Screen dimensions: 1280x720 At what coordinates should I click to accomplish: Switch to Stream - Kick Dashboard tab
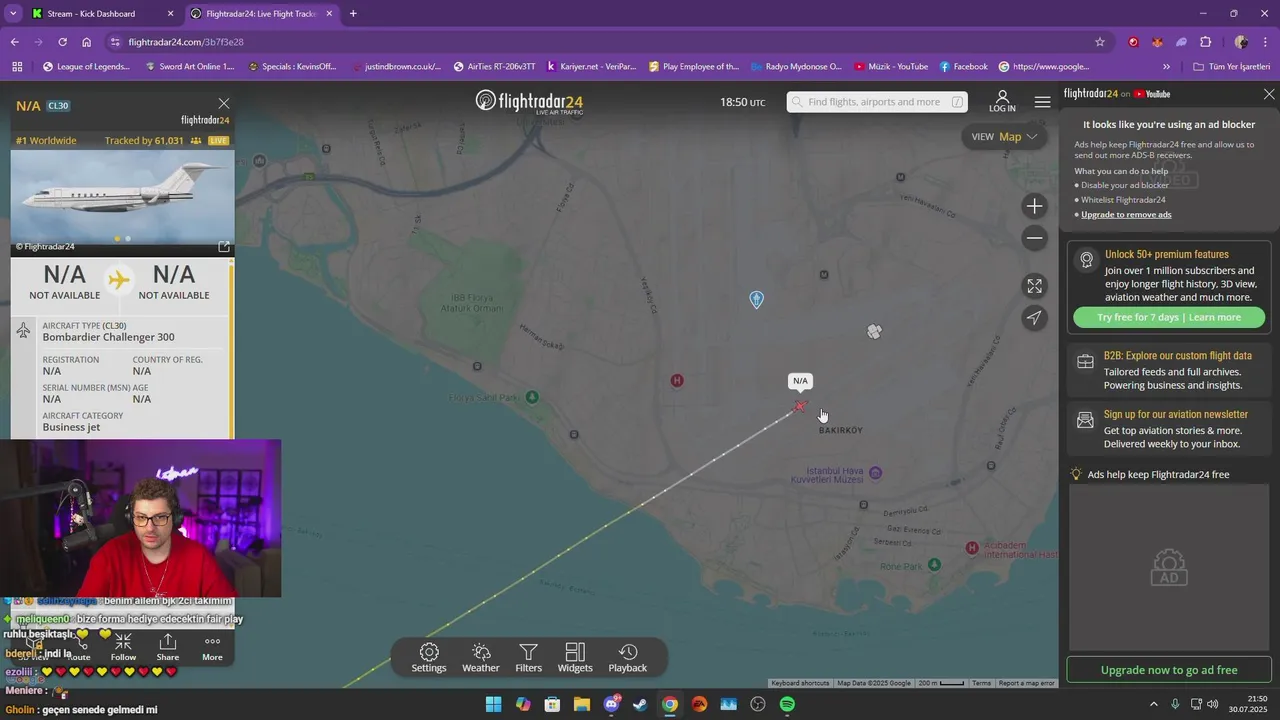point(102,14)
